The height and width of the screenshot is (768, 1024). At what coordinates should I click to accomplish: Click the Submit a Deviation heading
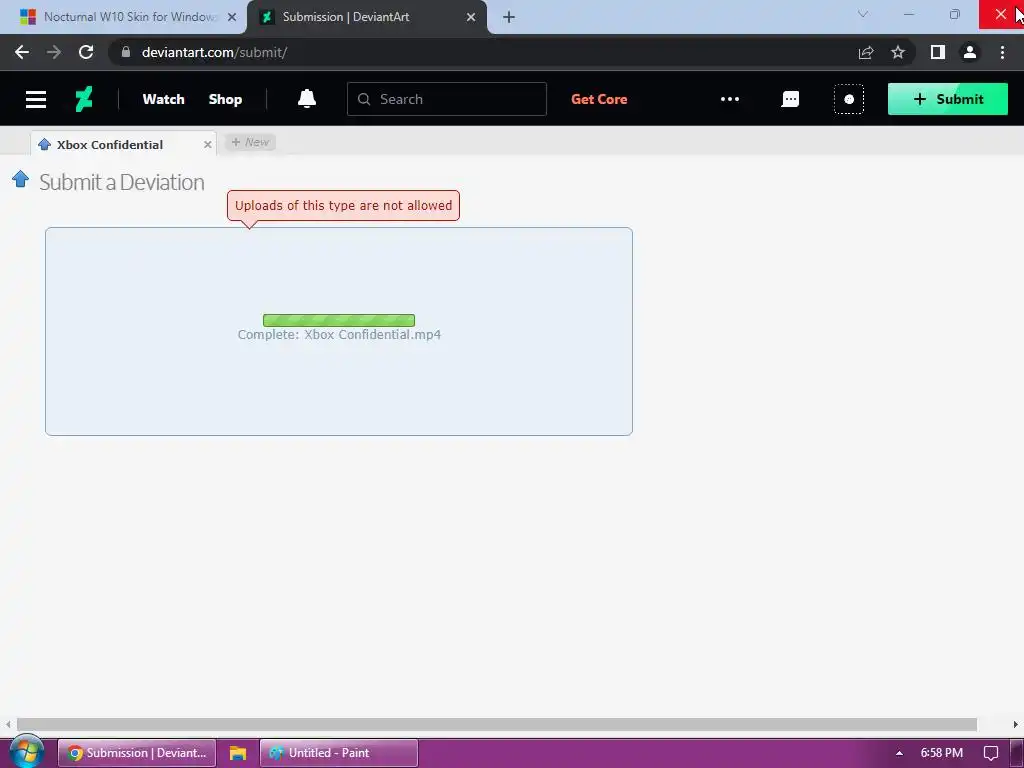[x=121, y=182]
